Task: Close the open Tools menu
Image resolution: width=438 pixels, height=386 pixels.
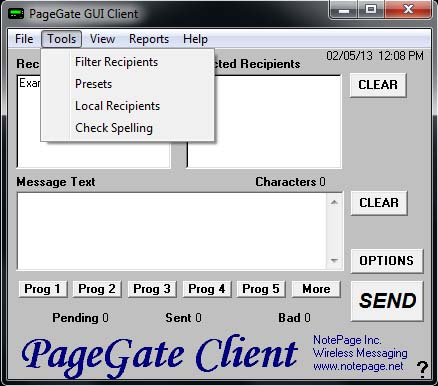Action: tap(62, 39)
